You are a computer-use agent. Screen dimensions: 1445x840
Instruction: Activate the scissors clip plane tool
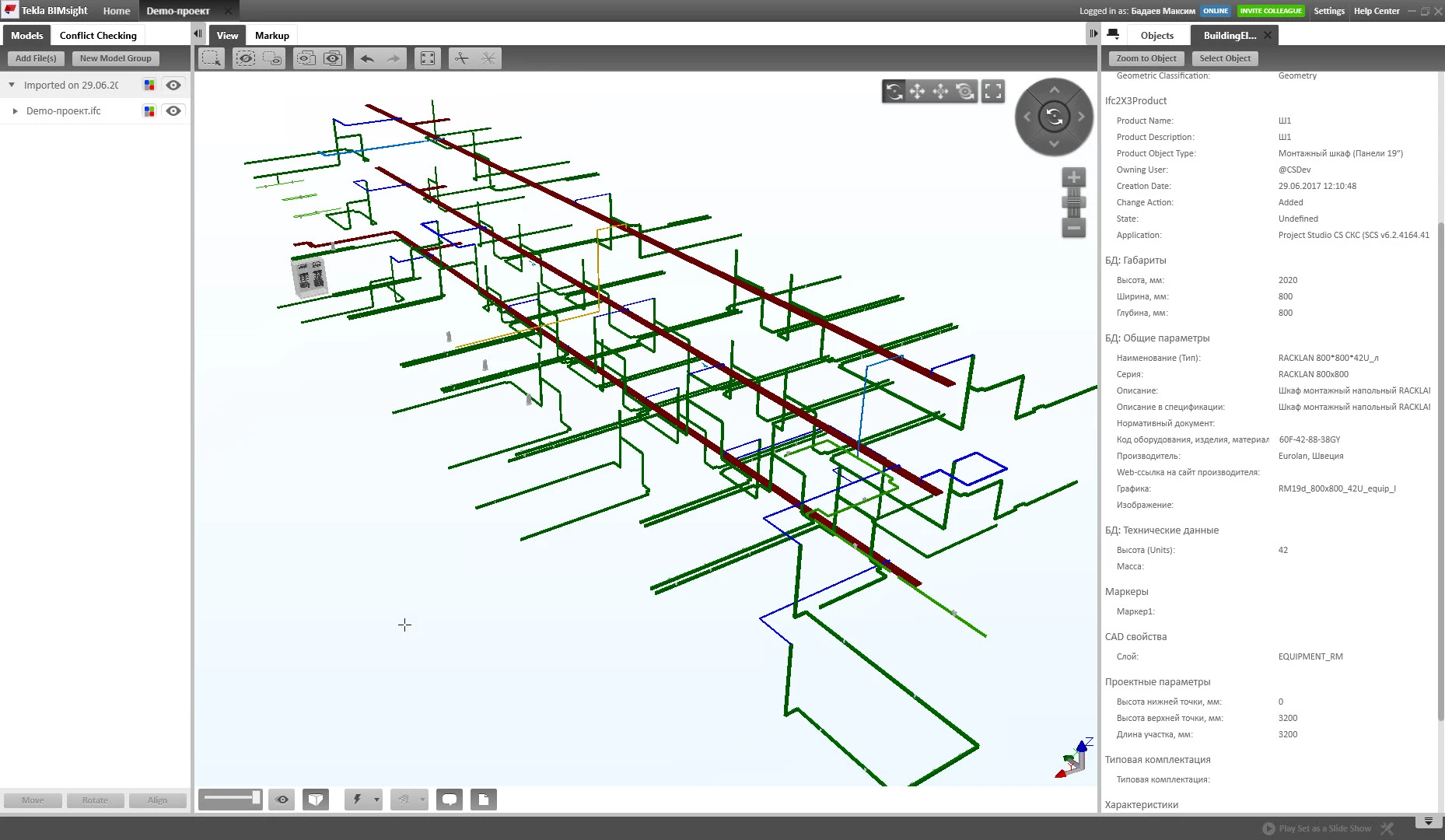click(x=462, y=58)
